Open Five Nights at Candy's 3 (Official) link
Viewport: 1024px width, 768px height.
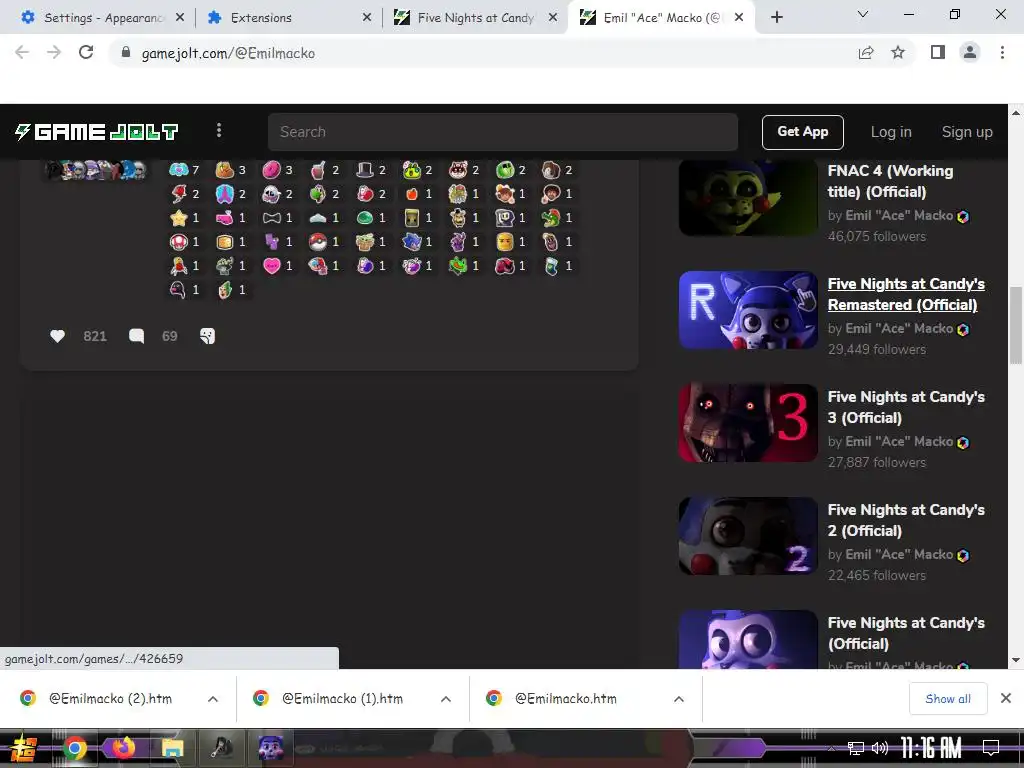[x=906, y=407]
